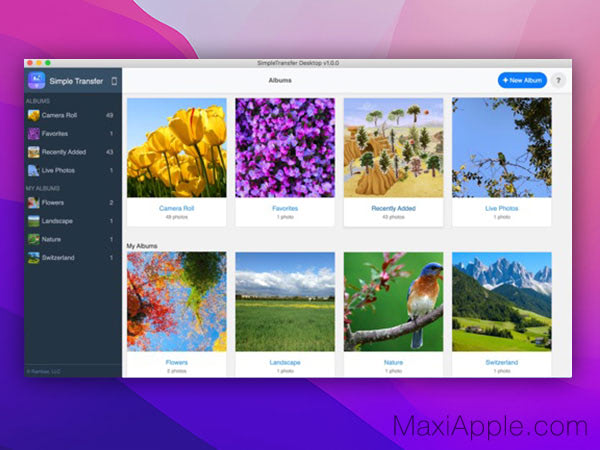The image size is (600, 450).
Task: Open the Landscape green field cover
Action: [x=285, y=302]
